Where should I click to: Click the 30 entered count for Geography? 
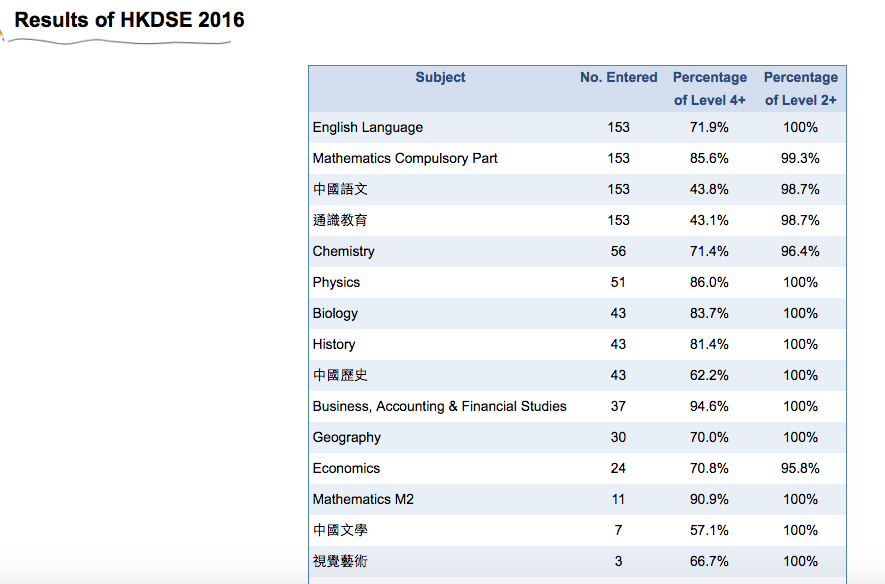[618, 438]
